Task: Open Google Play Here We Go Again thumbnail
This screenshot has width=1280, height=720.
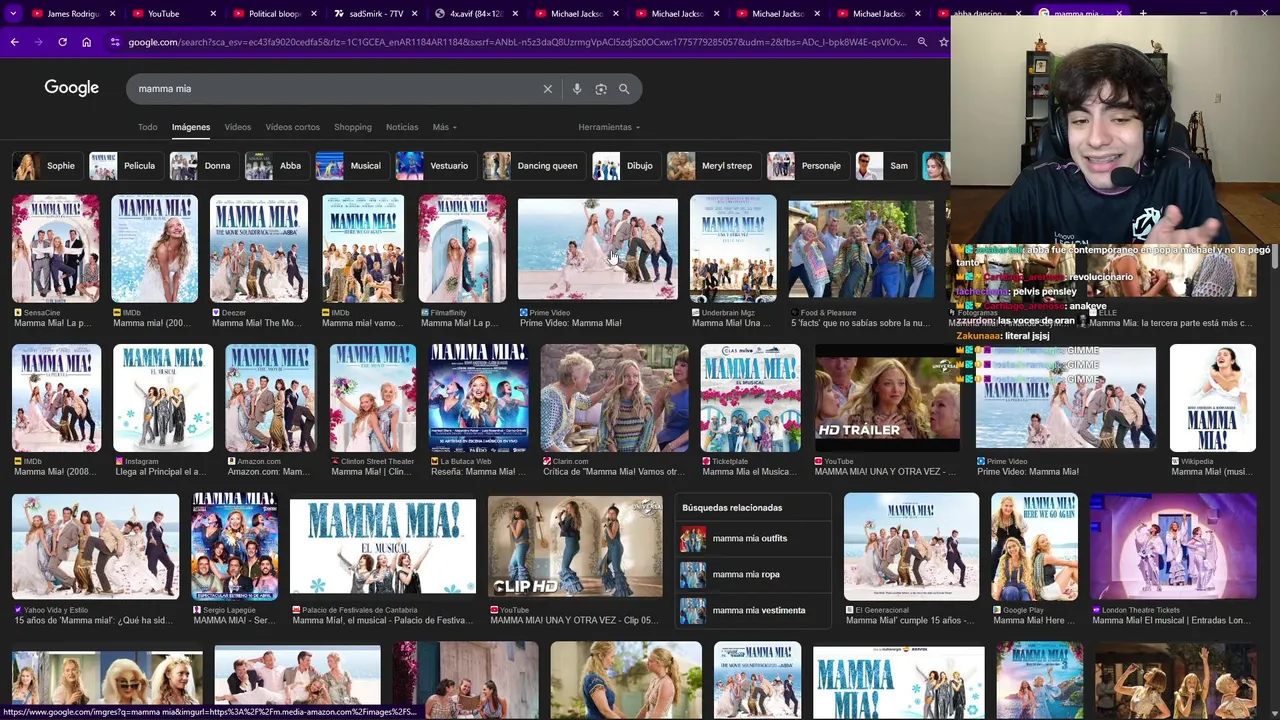Action: point(1034,546)
